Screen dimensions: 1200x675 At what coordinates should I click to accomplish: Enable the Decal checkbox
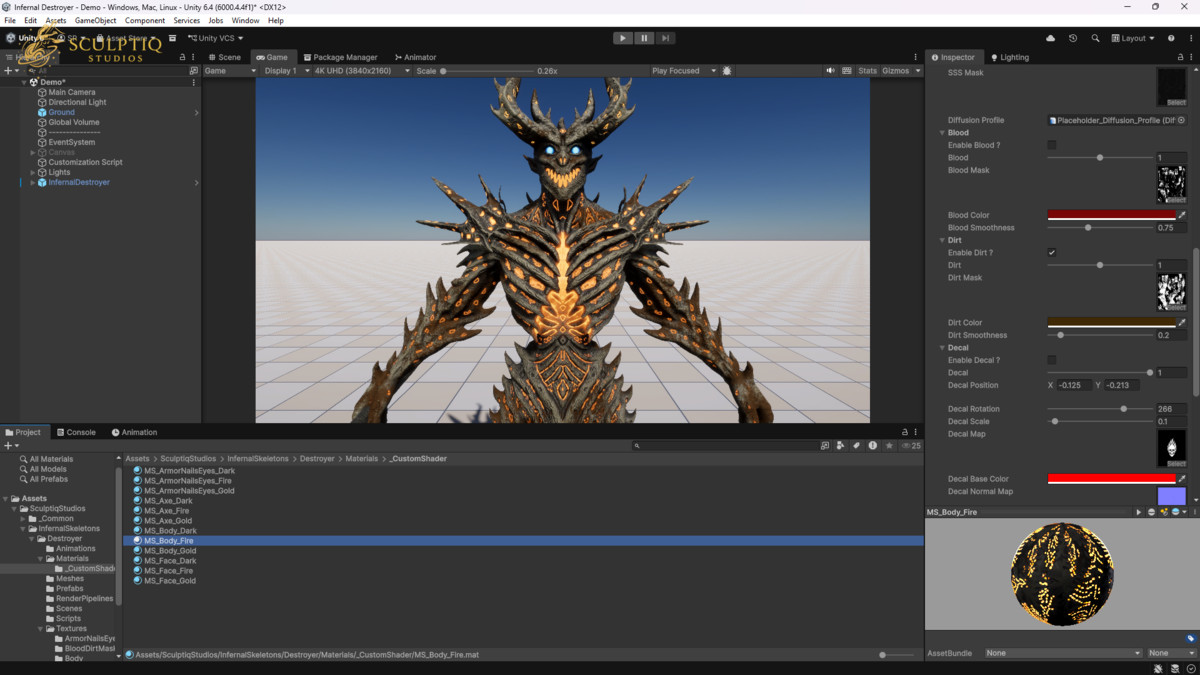coord(1051,360)
